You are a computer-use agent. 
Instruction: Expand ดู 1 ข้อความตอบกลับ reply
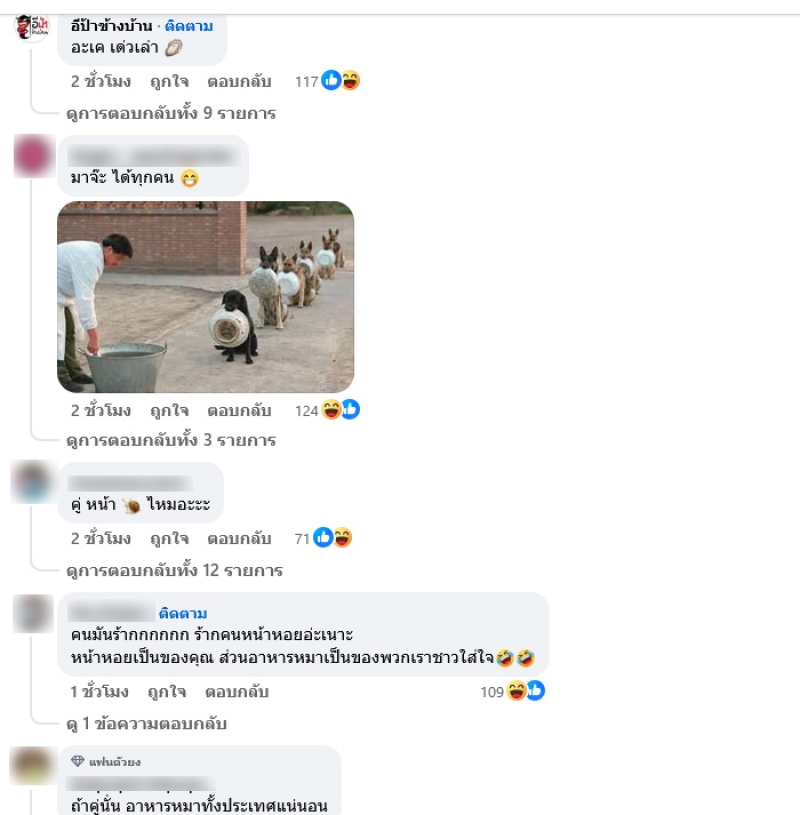click(x=147, y=724)
